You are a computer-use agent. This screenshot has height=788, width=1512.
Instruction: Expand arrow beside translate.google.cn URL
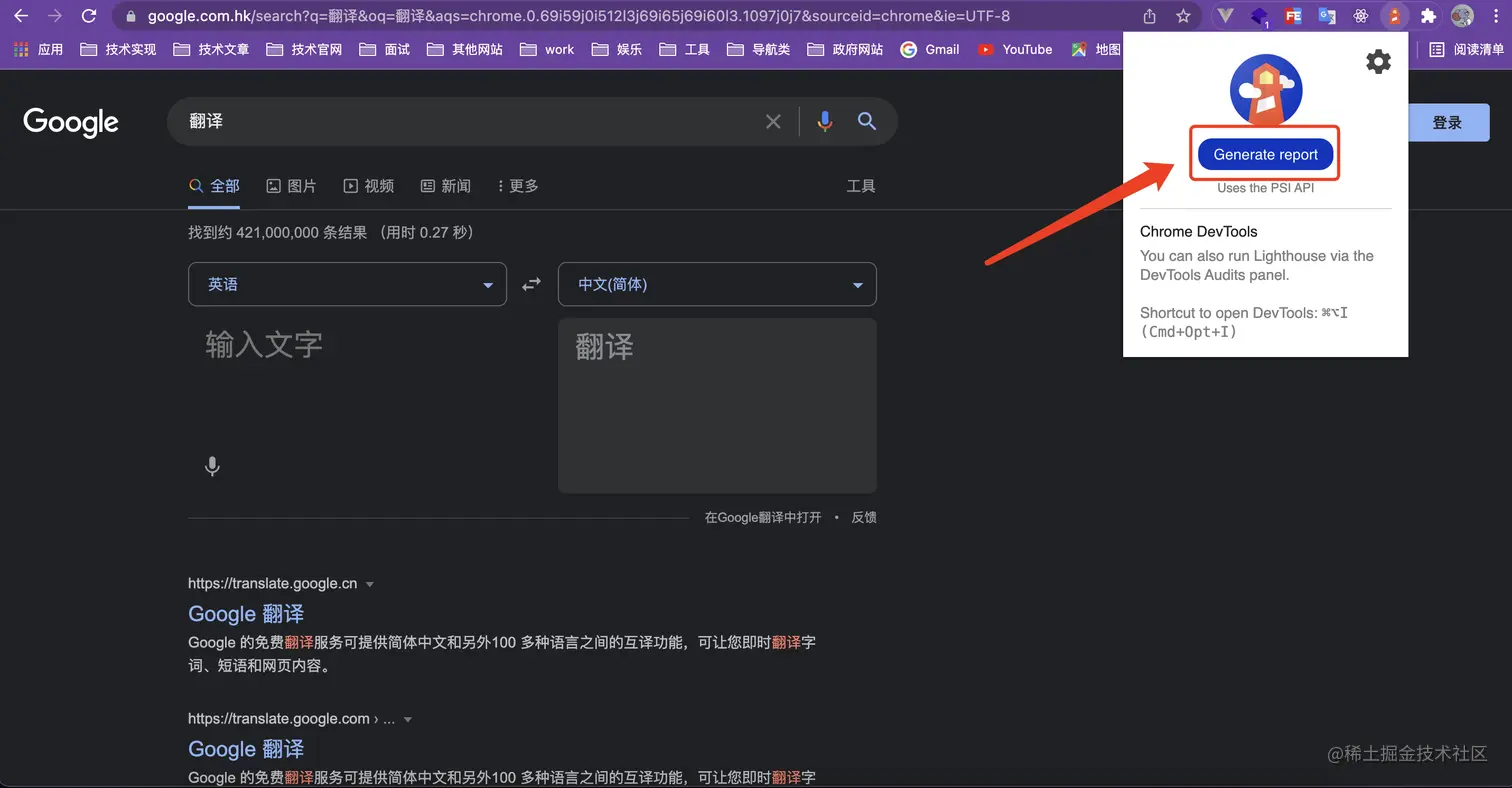click(370, 584)
